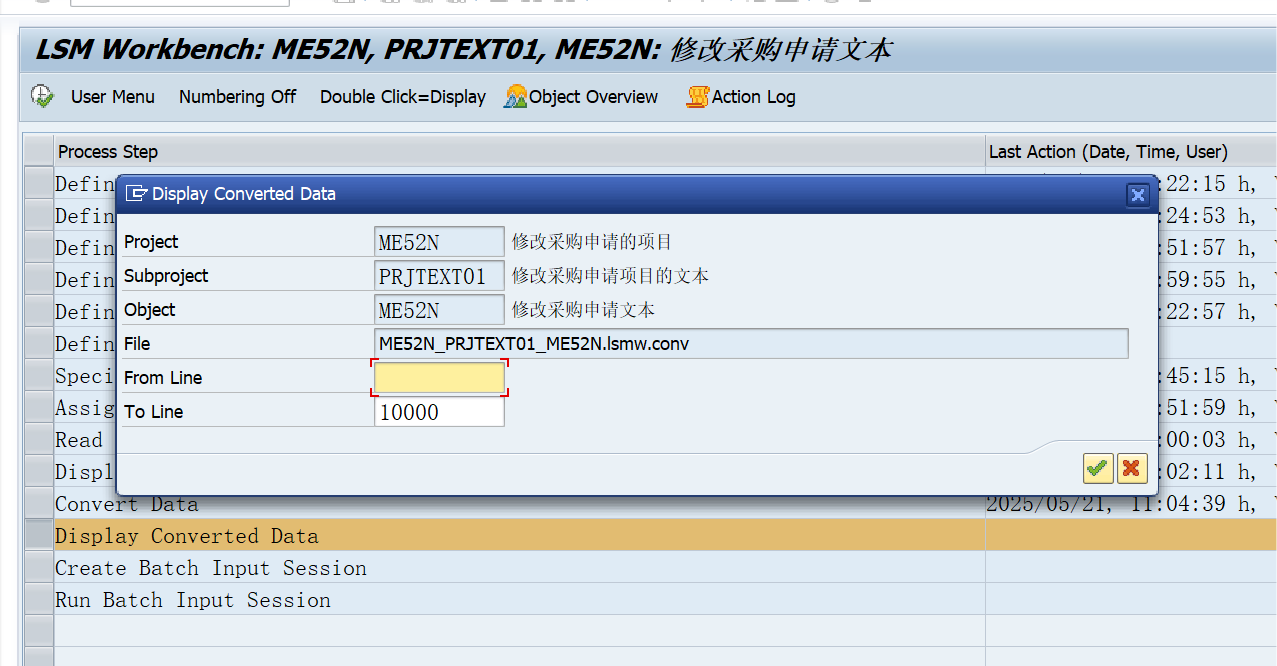Click the 修改采购申请项目的文本 subproject description
This screenshot has width=1277, height=666.
coord(610,275)
